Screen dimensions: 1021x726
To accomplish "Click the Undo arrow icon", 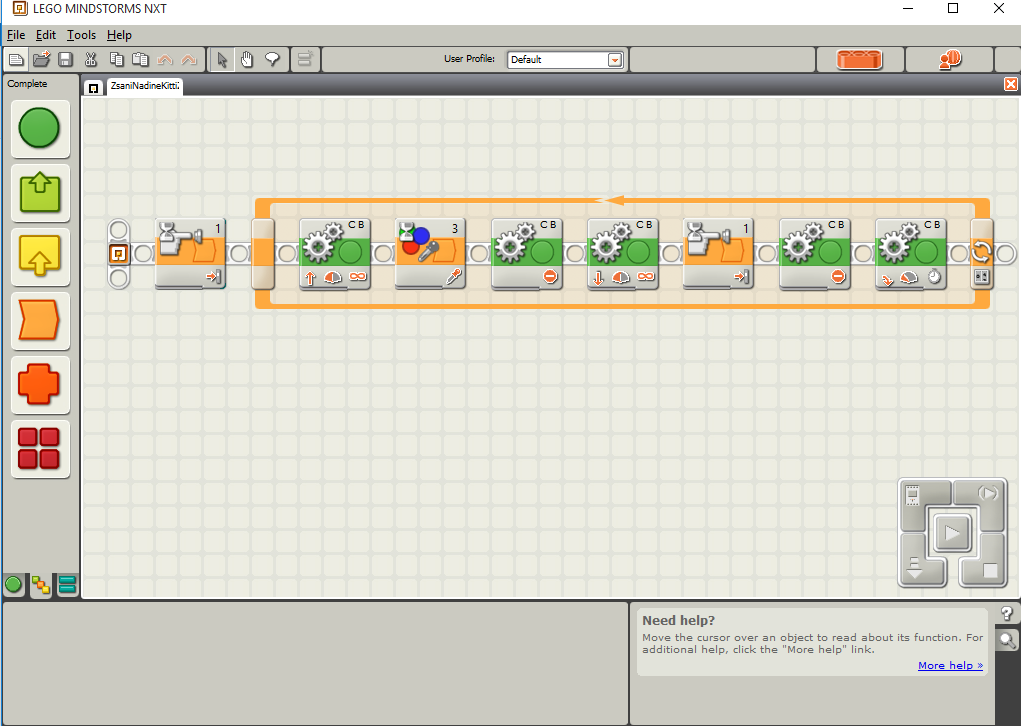I will [165, 60].
